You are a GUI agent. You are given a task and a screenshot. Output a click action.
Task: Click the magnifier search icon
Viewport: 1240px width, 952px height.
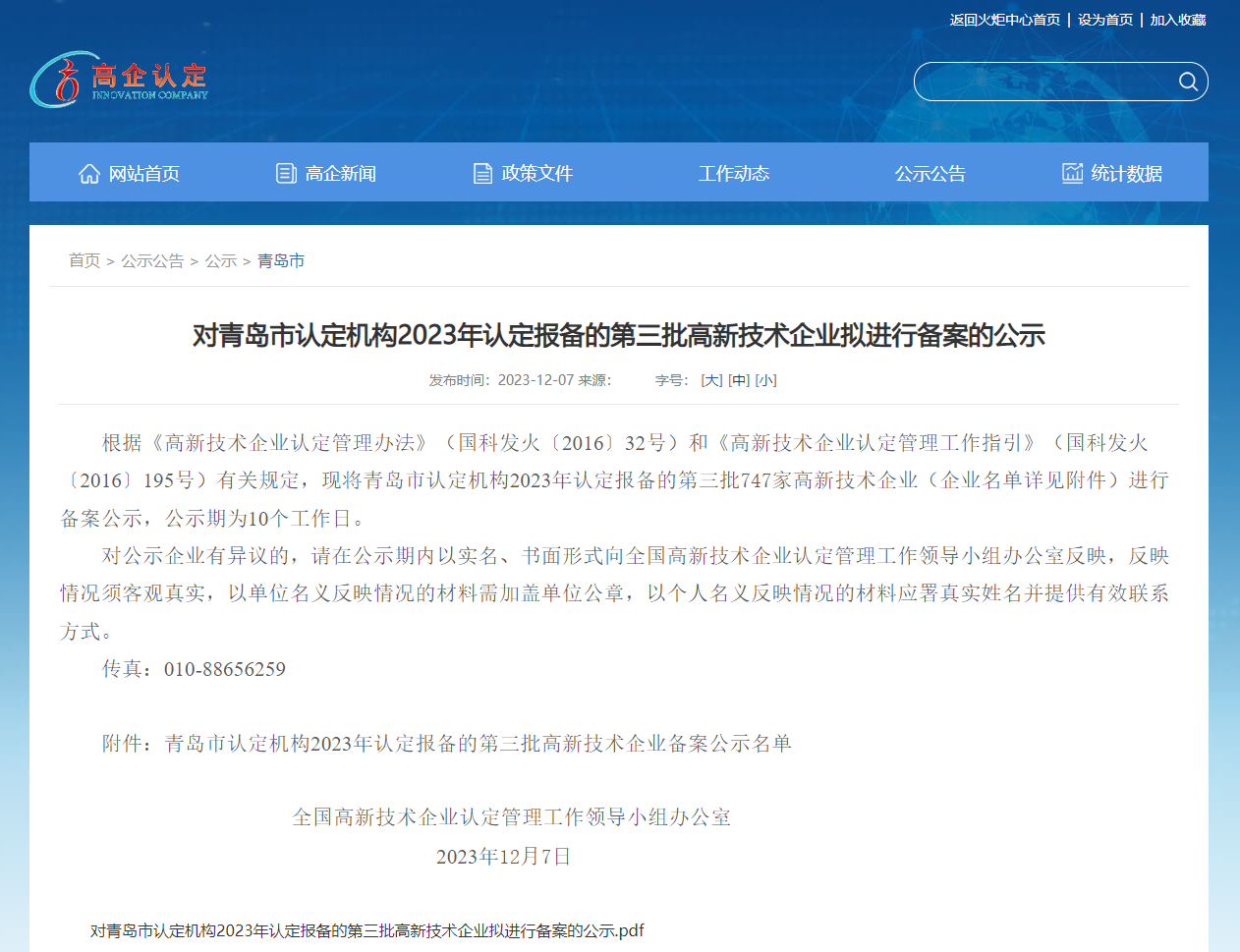click(1188, 82)
